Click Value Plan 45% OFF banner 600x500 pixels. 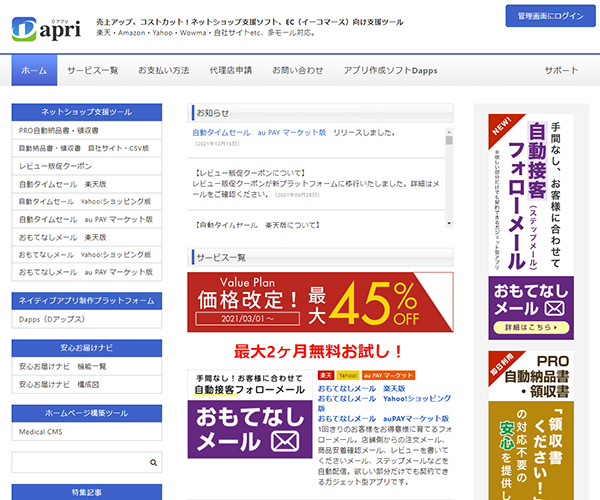tap(320, 302)
